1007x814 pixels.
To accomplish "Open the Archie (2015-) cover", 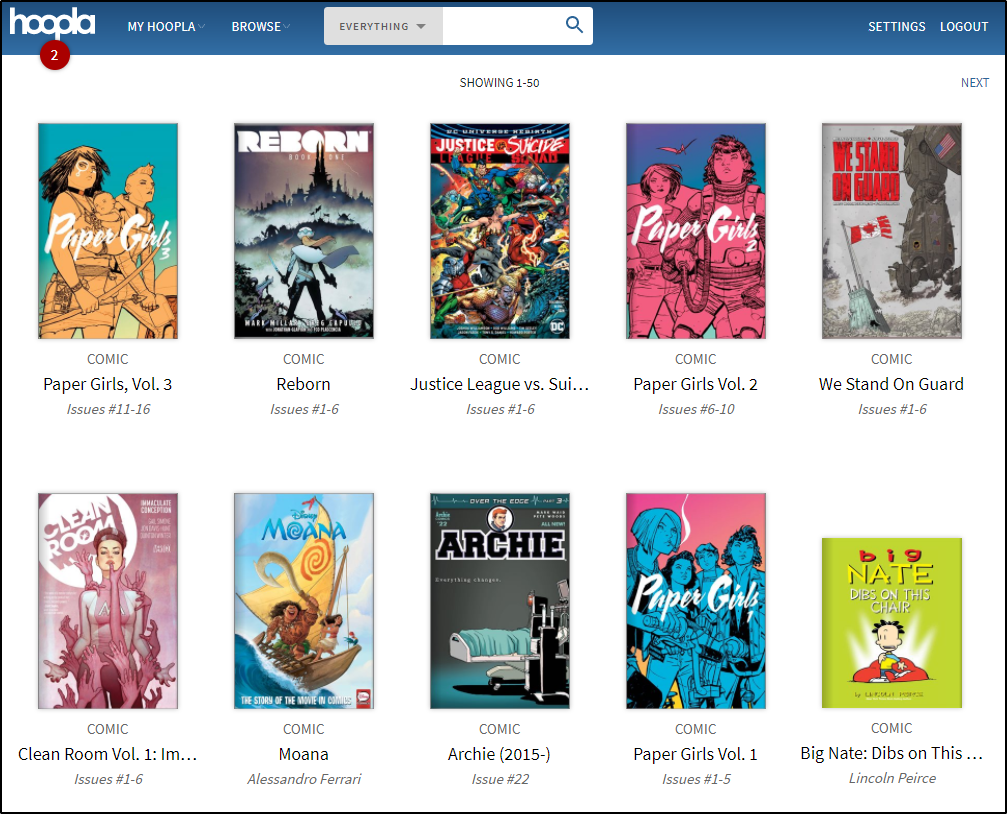I will click(500, 601).
